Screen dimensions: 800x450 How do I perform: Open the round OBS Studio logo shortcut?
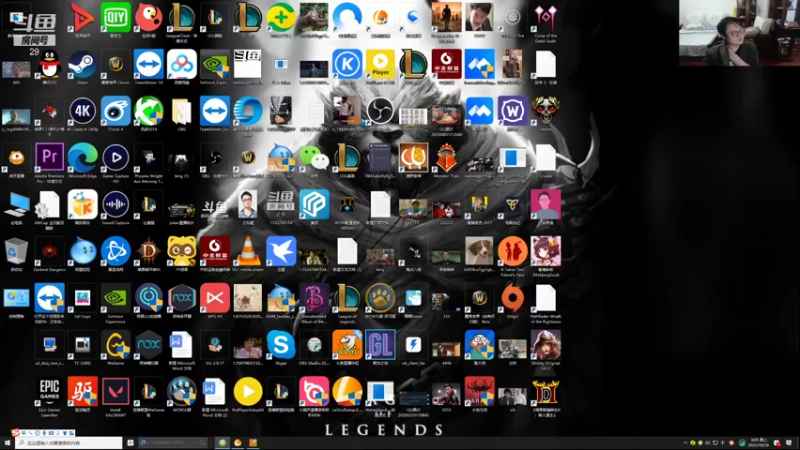point(380,111)
